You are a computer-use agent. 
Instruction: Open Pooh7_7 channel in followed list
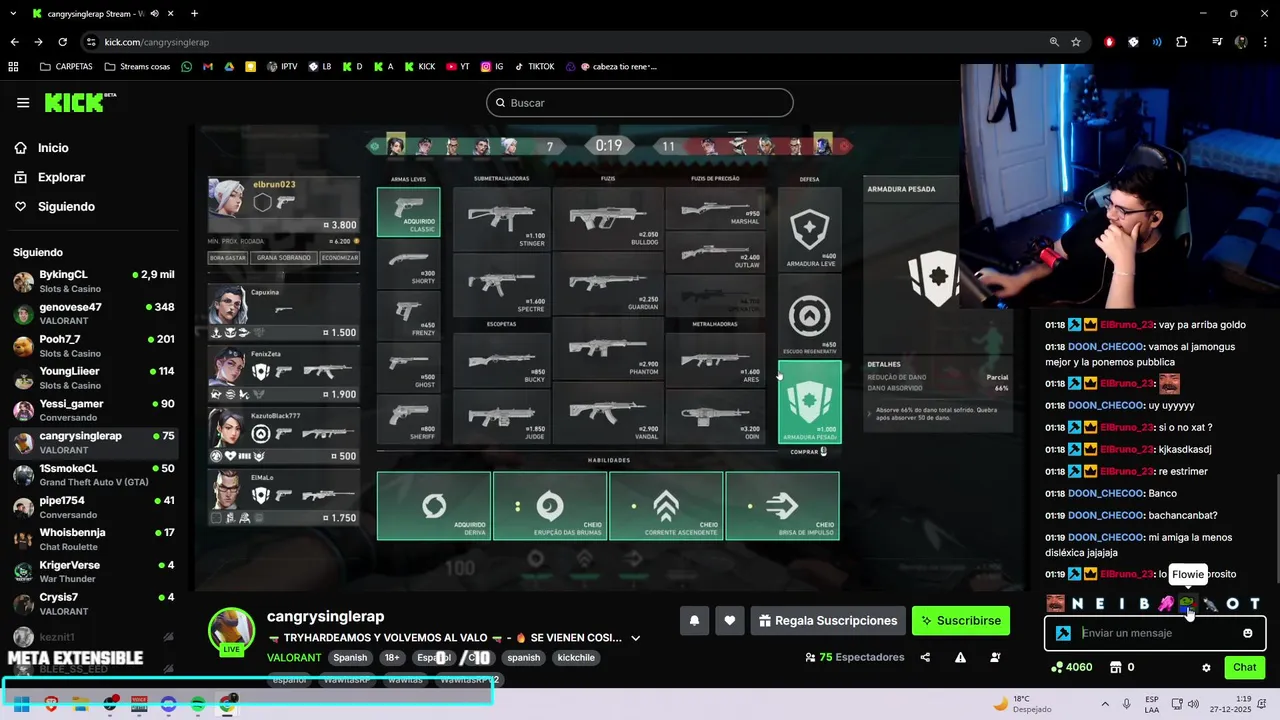94,346
